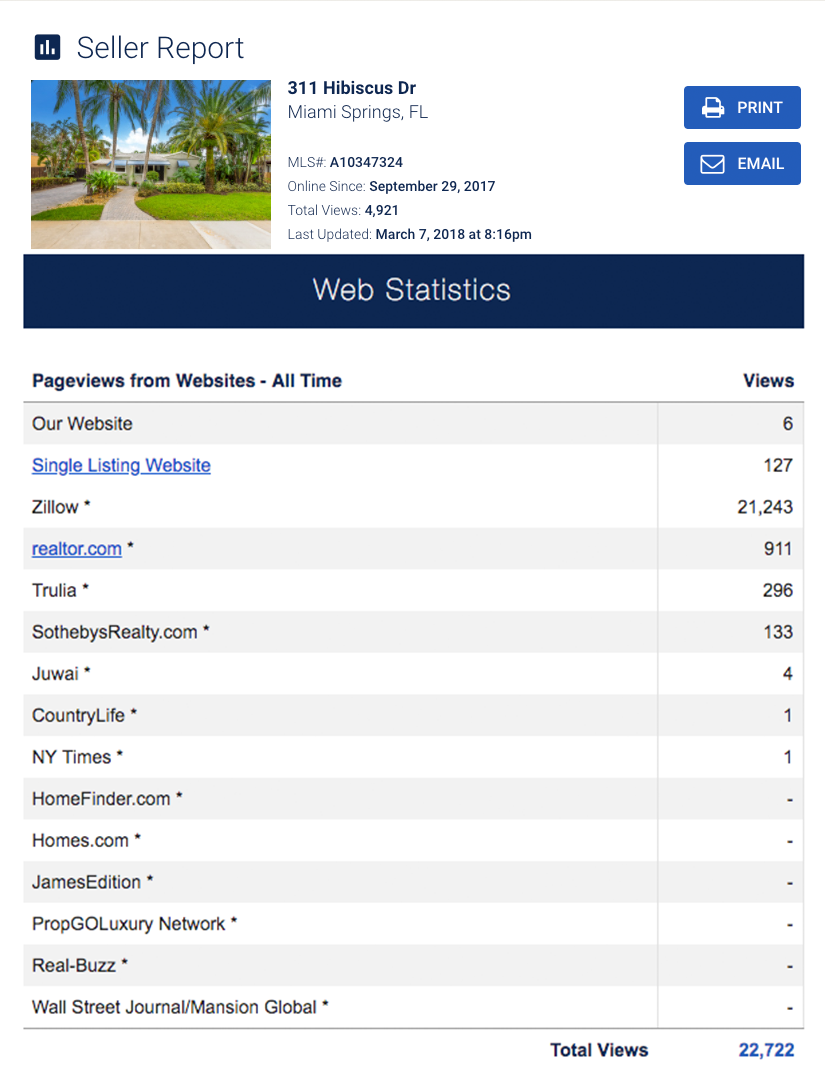
Task: Click the Trulia views value 296
Action: 778,590
